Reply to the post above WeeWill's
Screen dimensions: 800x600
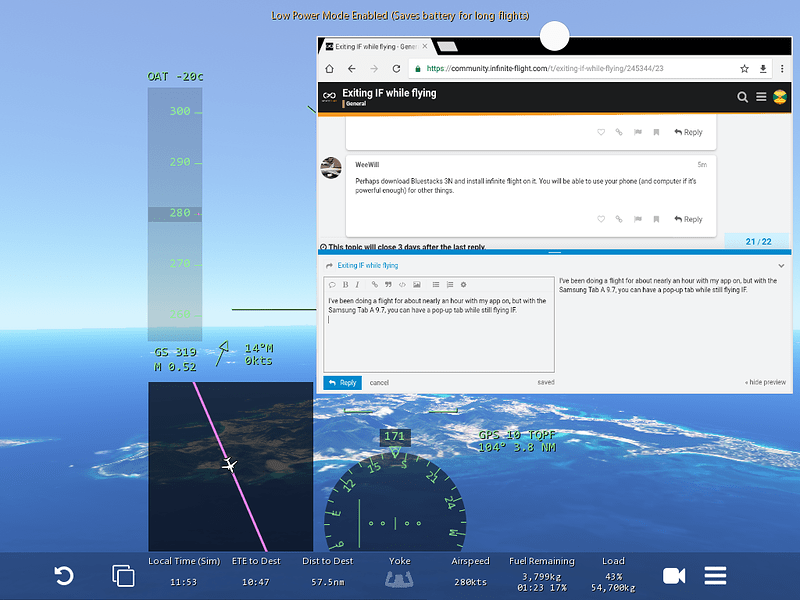[688, 132]
